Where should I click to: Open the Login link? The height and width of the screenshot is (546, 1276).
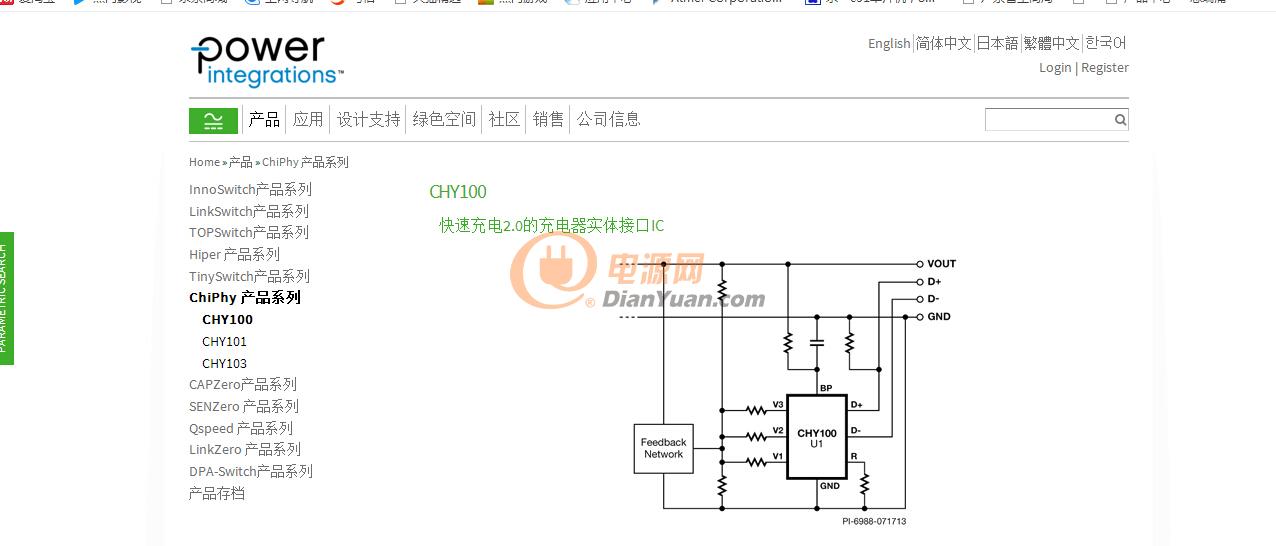point(1055,68)
